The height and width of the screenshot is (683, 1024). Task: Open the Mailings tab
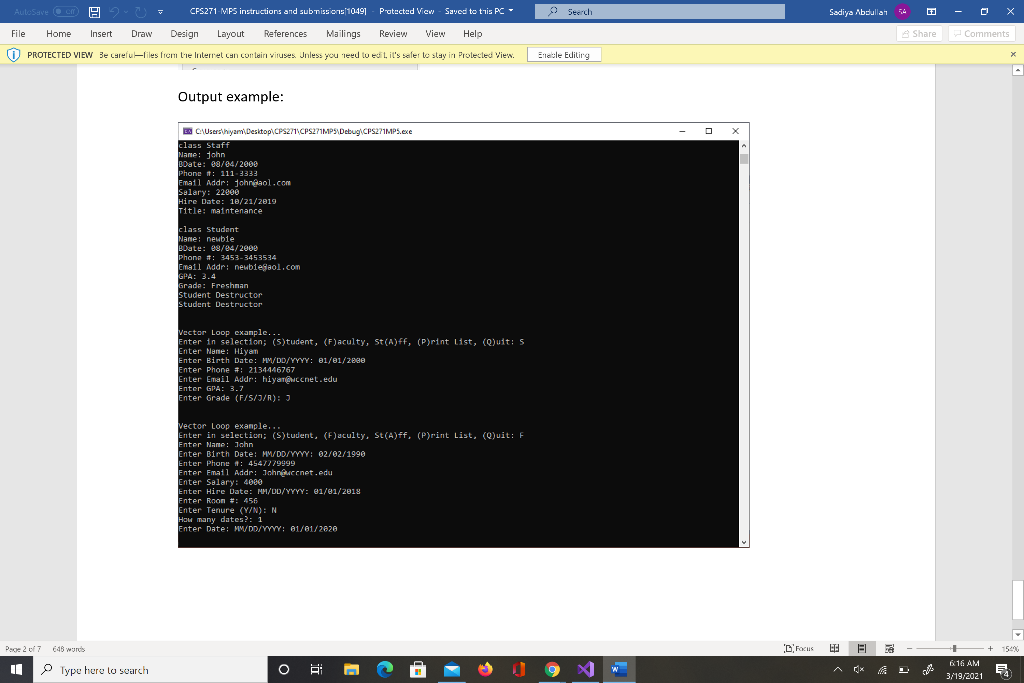click(343, 34)
